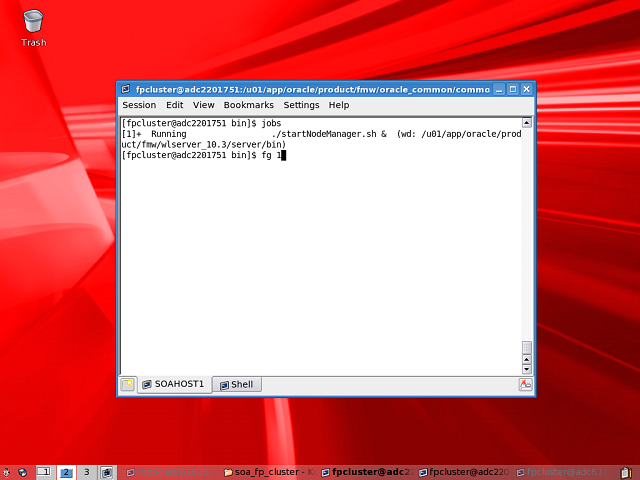This screenshot has width=640, height=480.
Task: Switch to the Shell tab
Action: [237, 384]
